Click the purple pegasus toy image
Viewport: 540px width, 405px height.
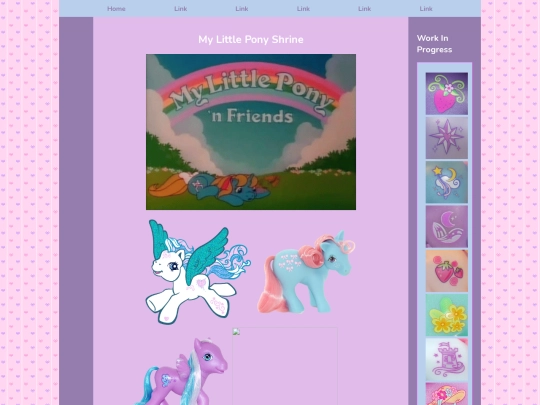181,371
